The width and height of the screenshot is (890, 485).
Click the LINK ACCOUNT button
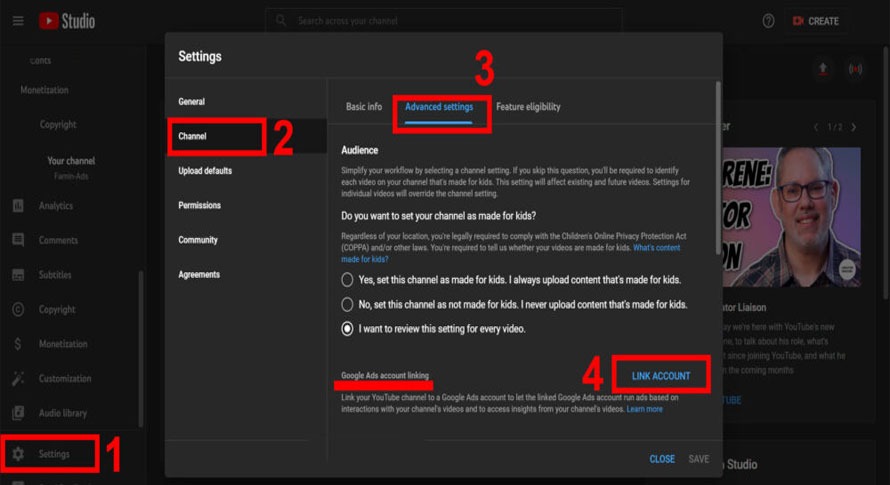click(661, 376)
